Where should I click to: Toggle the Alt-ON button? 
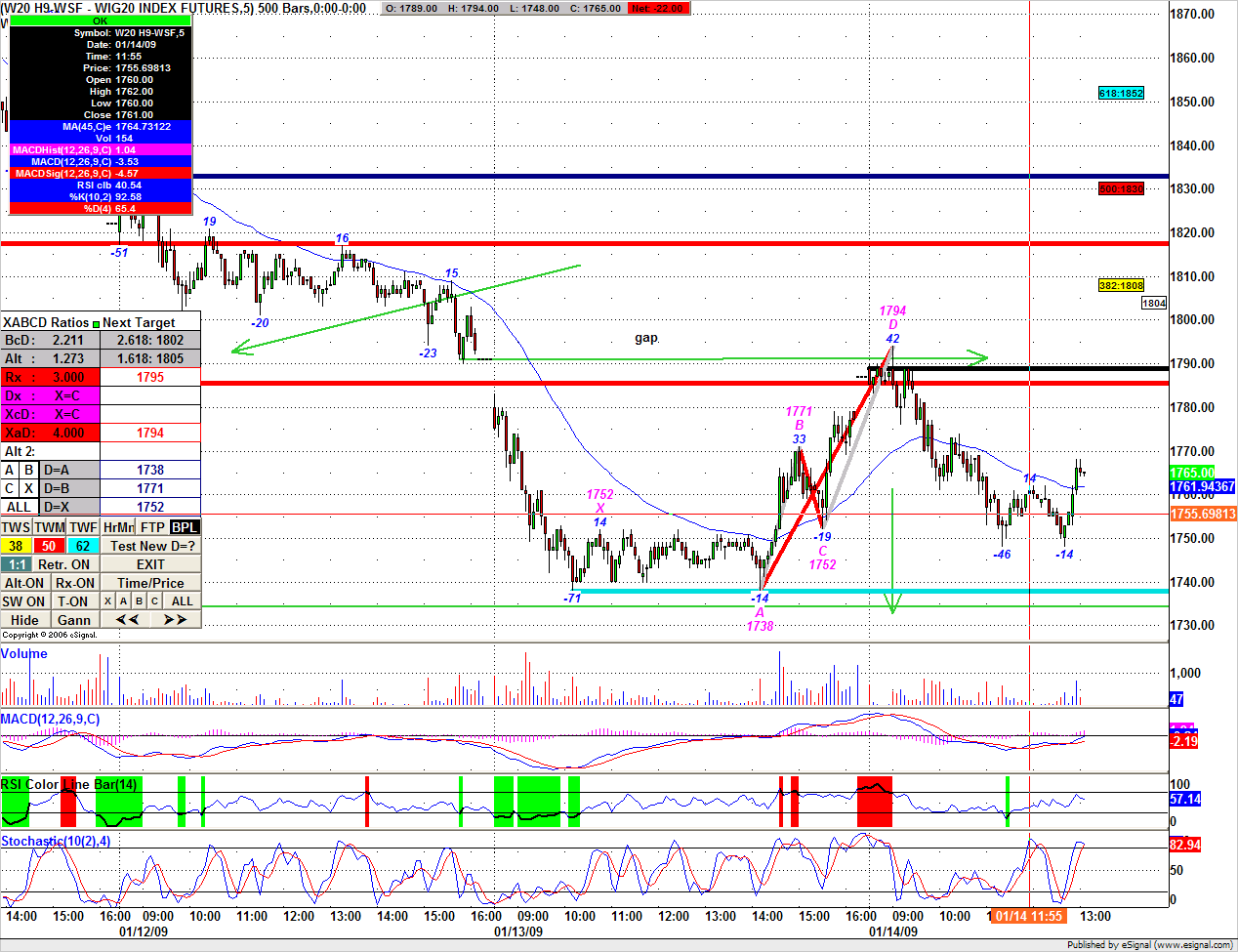[24, 583]
